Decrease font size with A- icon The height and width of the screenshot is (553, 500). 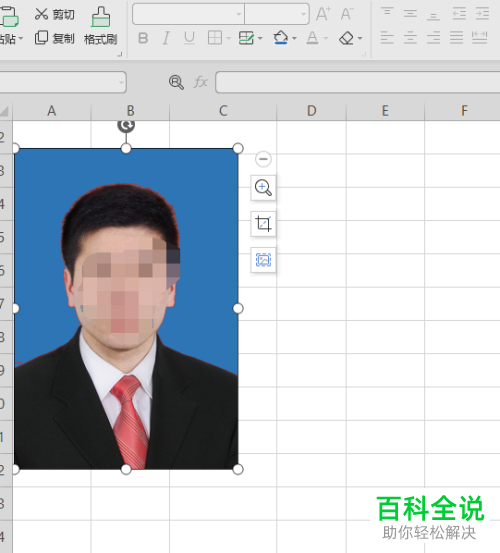tap(347, 14)
